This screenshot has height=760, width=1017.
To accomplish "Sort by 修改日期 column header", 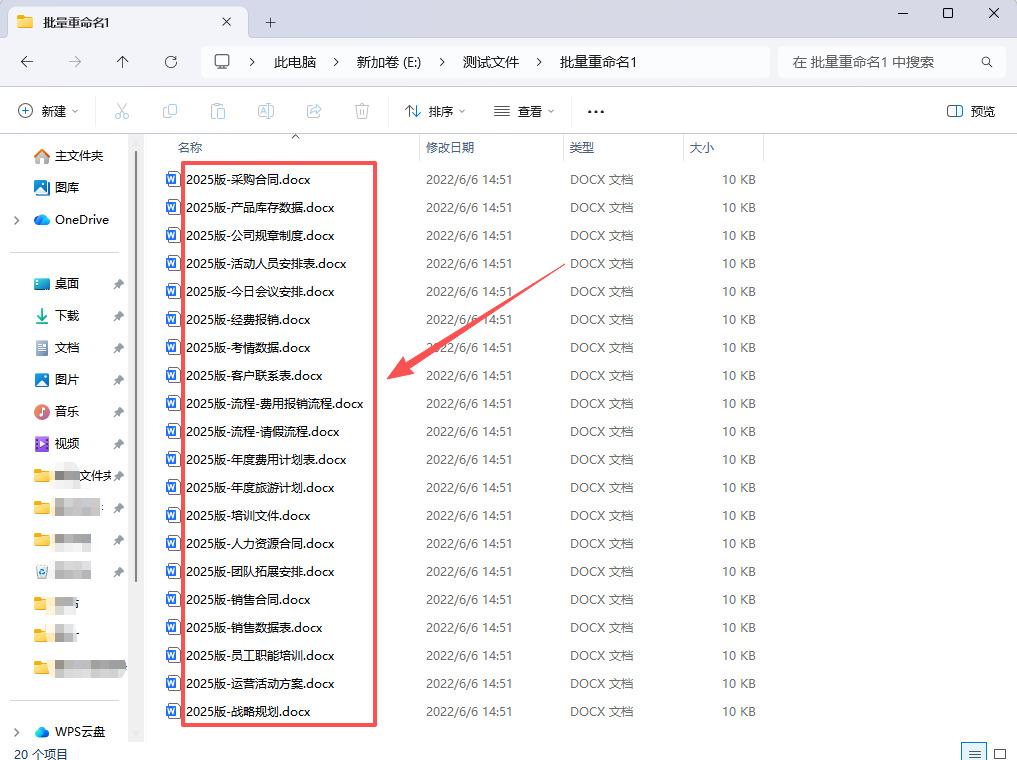I will tap(449, 148).
